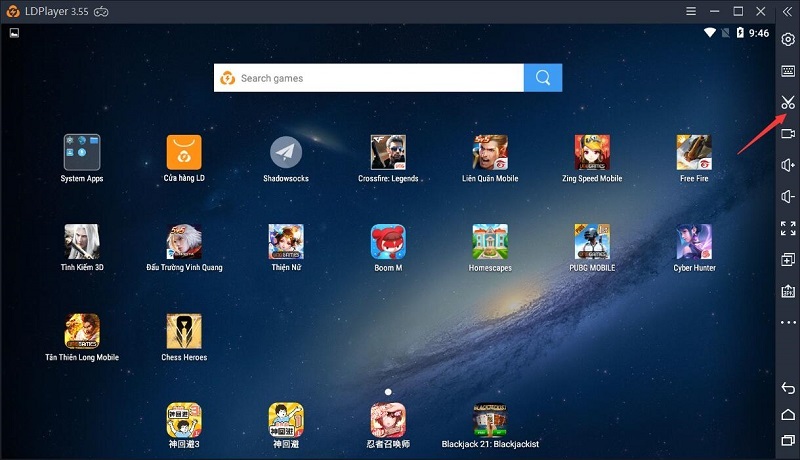Launch Tân Thiên Long Mobile
800x460 pixels.
coord(82,331)
